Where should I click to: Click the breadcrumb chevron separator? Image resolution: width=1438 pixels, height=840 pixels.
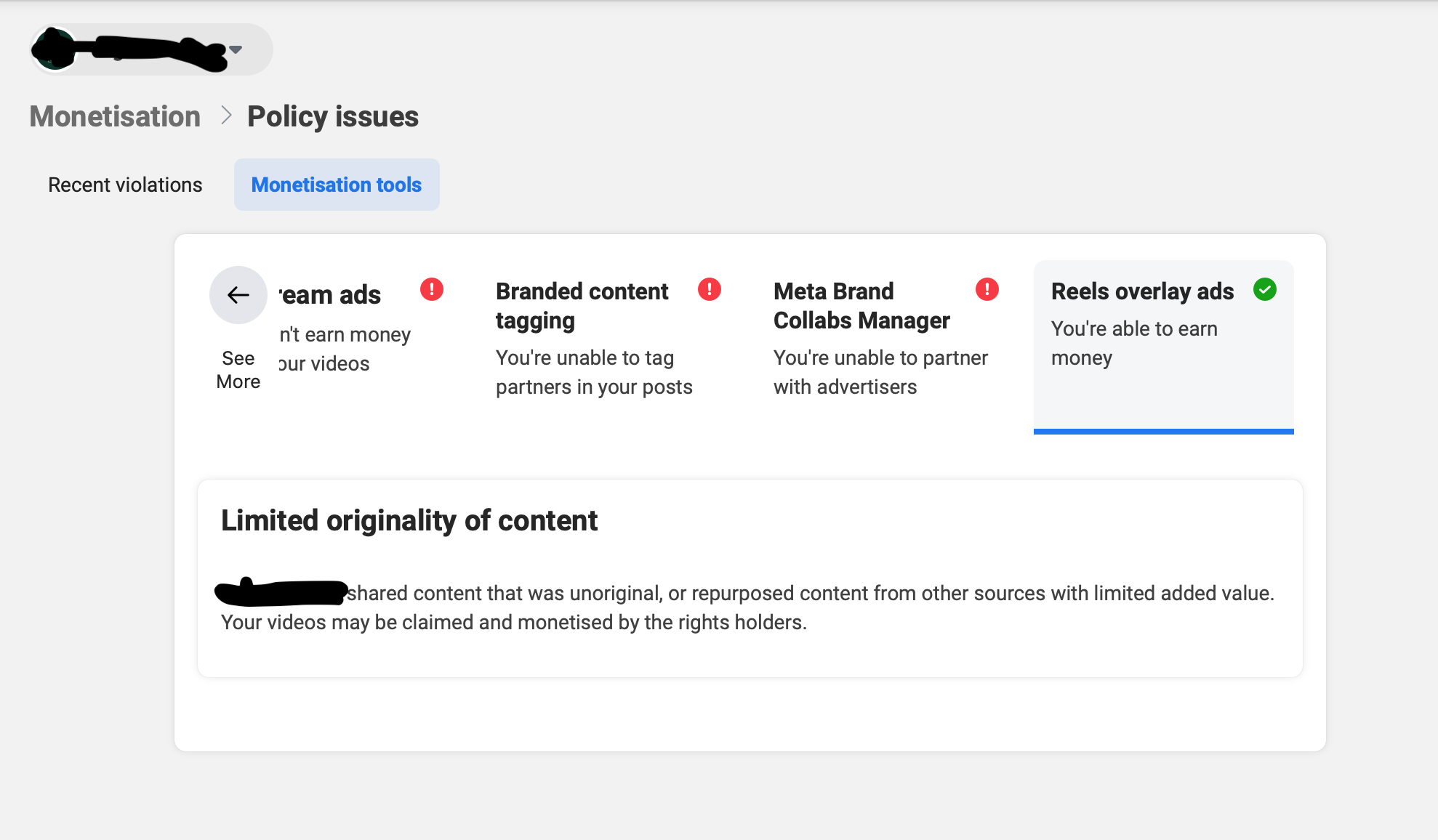click(x=226, y=116)
